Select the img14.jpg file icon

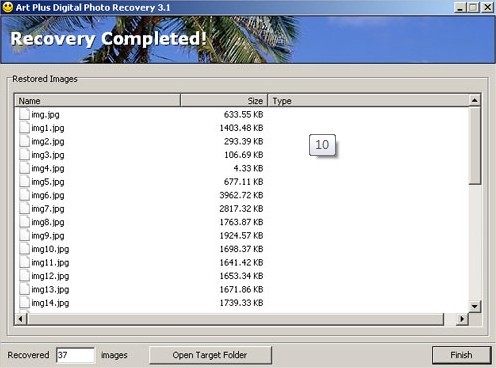tap(24, 303)
